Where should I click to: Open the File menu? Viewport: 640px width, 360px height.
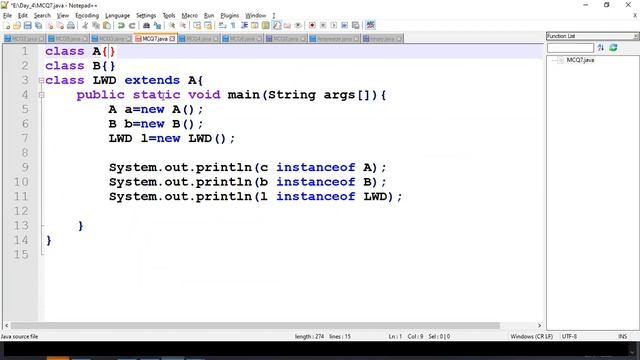(7, 16)
